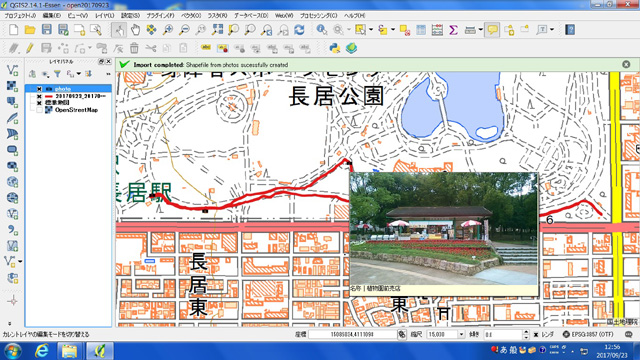Toggle visibility of the photo layer

39,89
